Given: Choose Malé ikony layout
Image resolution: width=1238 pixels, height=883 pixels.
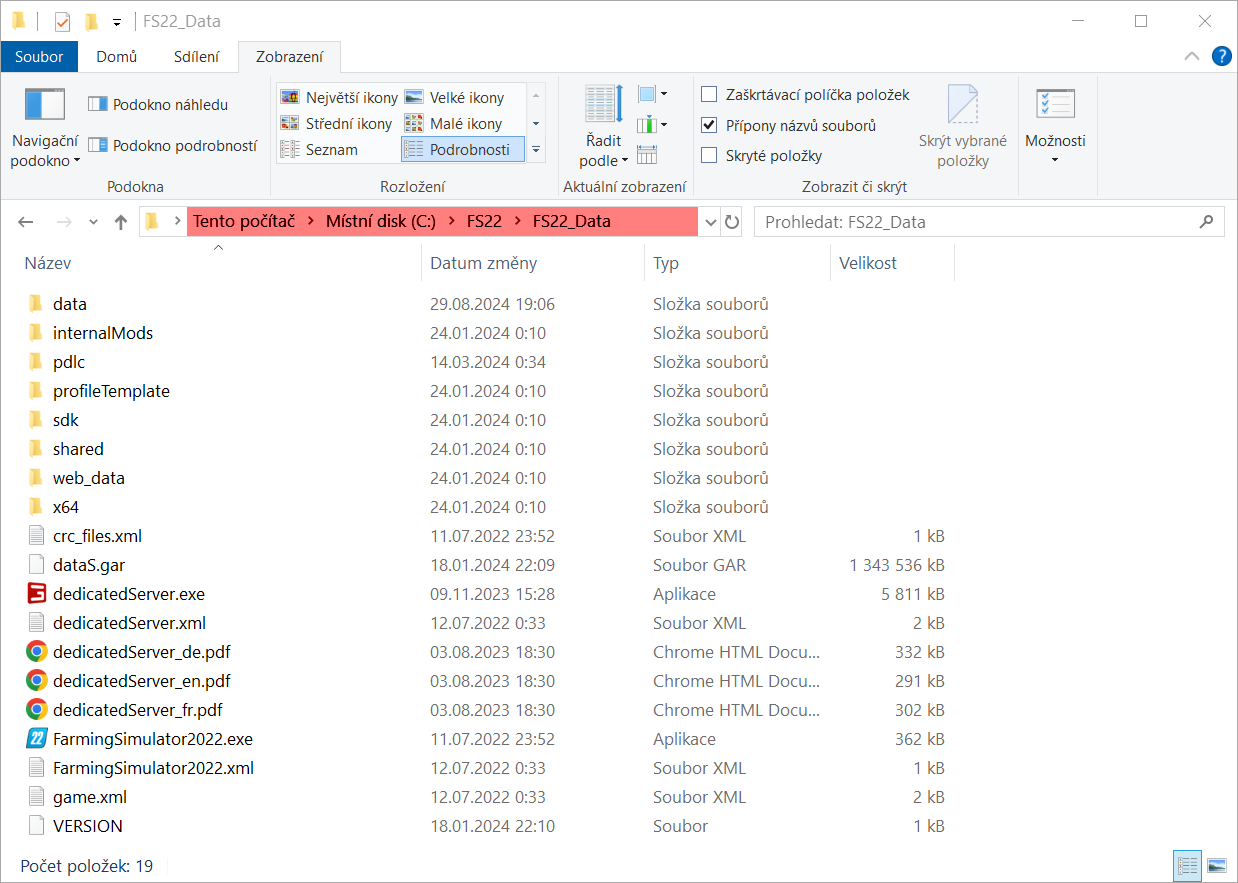Looking at the screenshot, I should click(x=463, y=123).
